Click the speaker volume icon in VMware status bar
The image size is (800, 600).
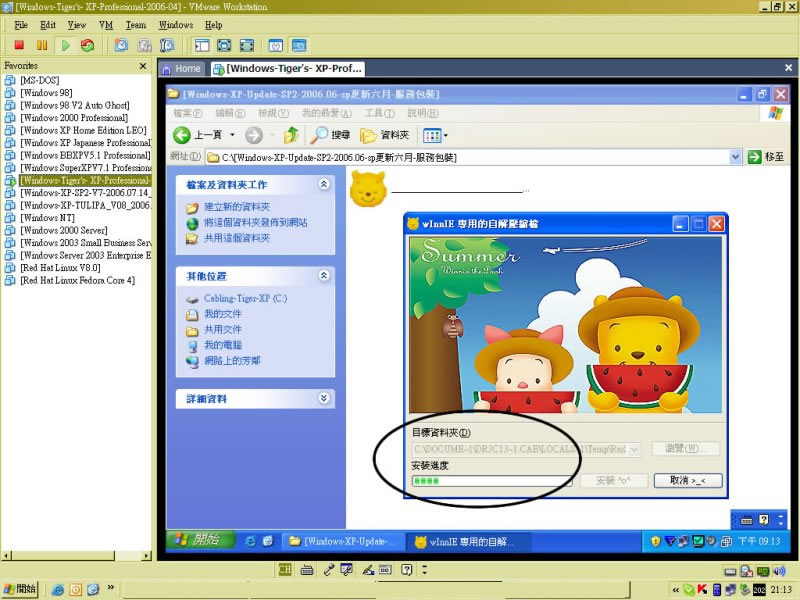coord(779,571)
